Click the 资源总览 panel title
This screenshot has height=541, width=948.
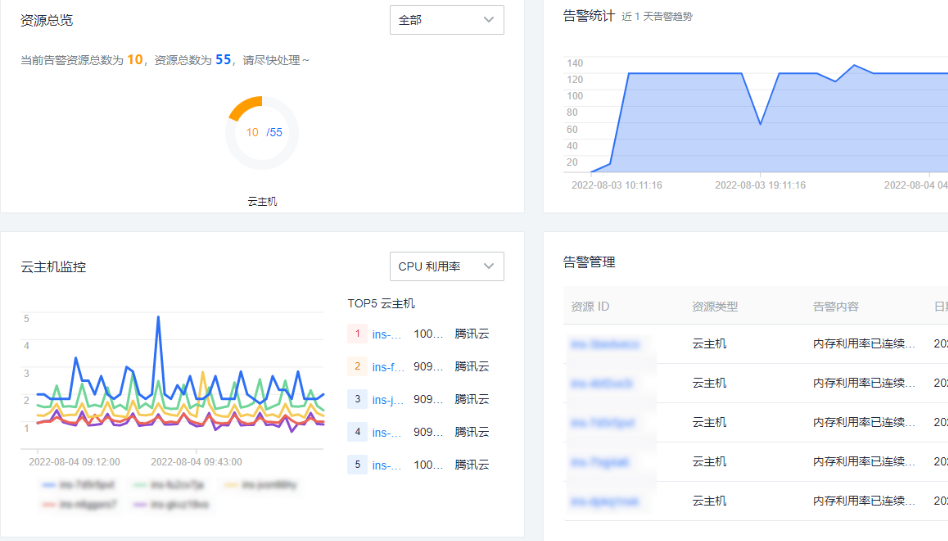47,20
